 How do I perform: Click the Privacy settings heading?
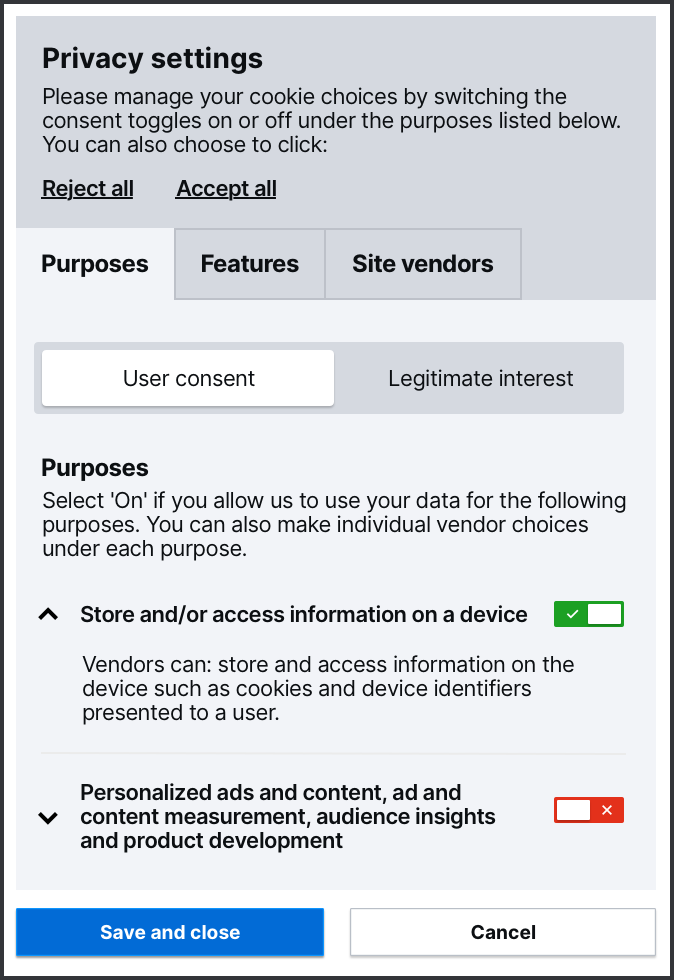[152, 58]
